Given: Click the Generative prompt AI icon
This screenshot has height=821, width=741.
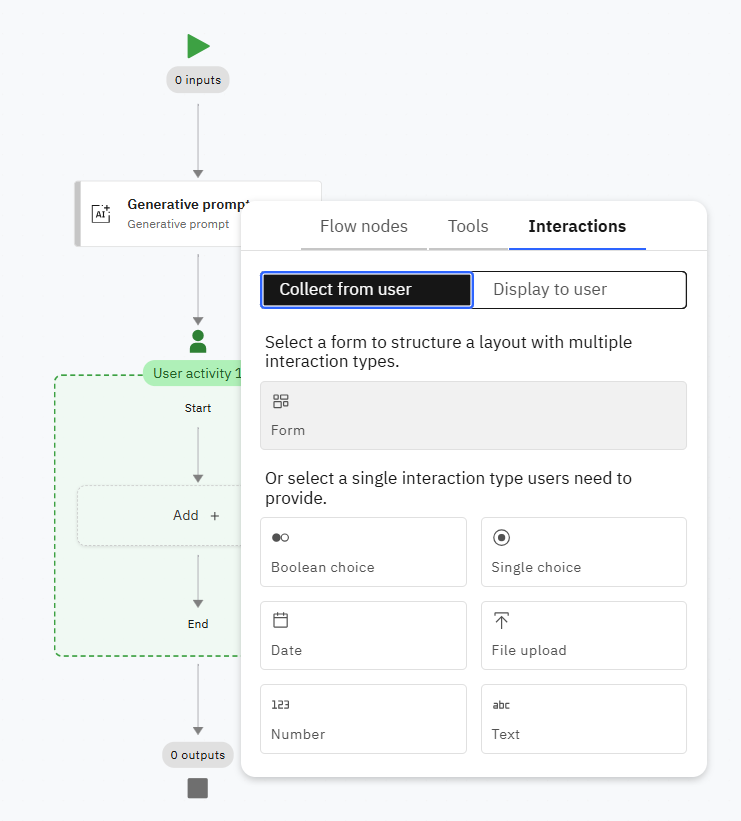Looking at the screenshot, I should (101, 213).
